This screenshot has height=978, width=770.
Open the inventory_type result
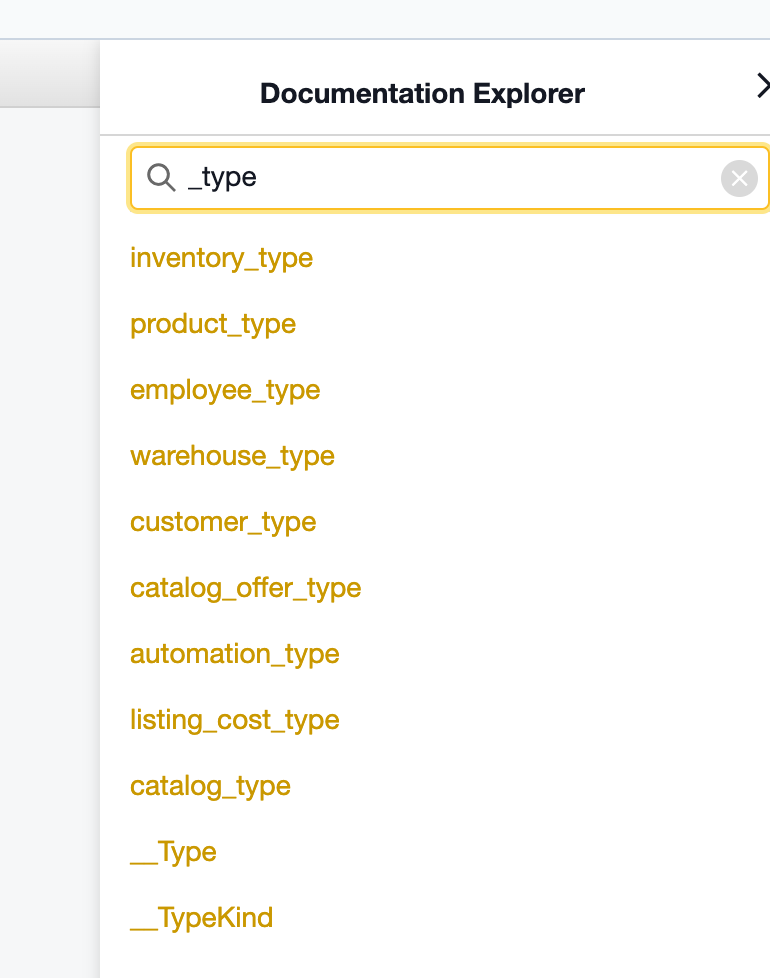click(x=221, y=258)
